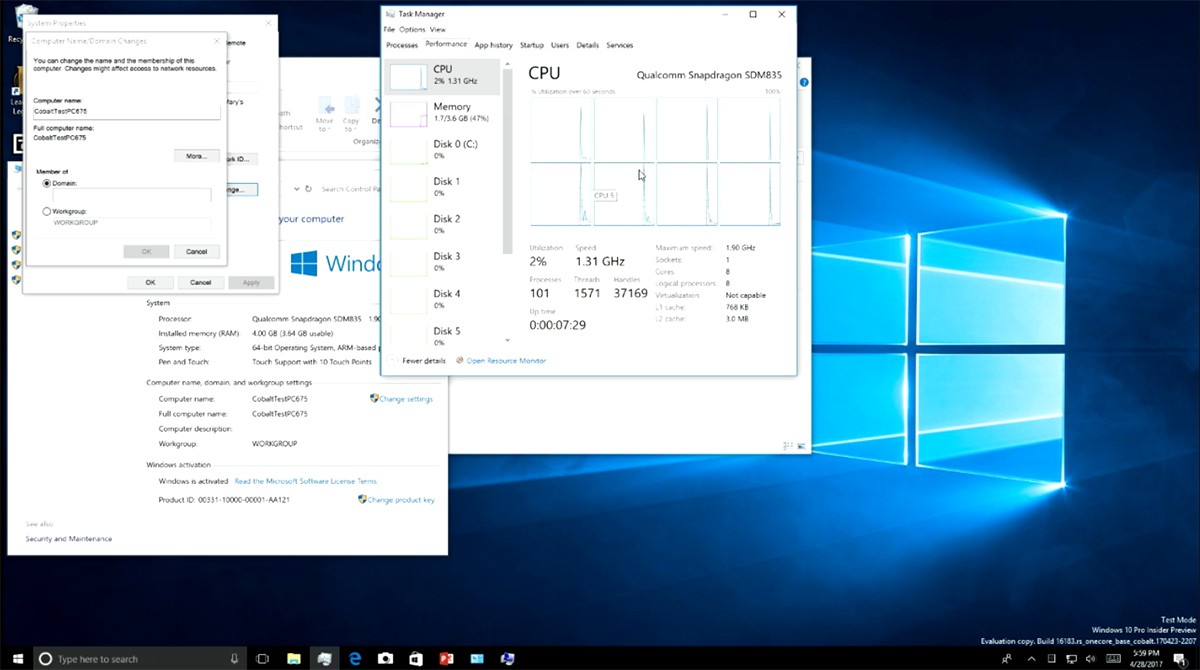Open File Explorer from the taskbar
The width and height of the screenshot is (1200, 670).
point(294,659)
